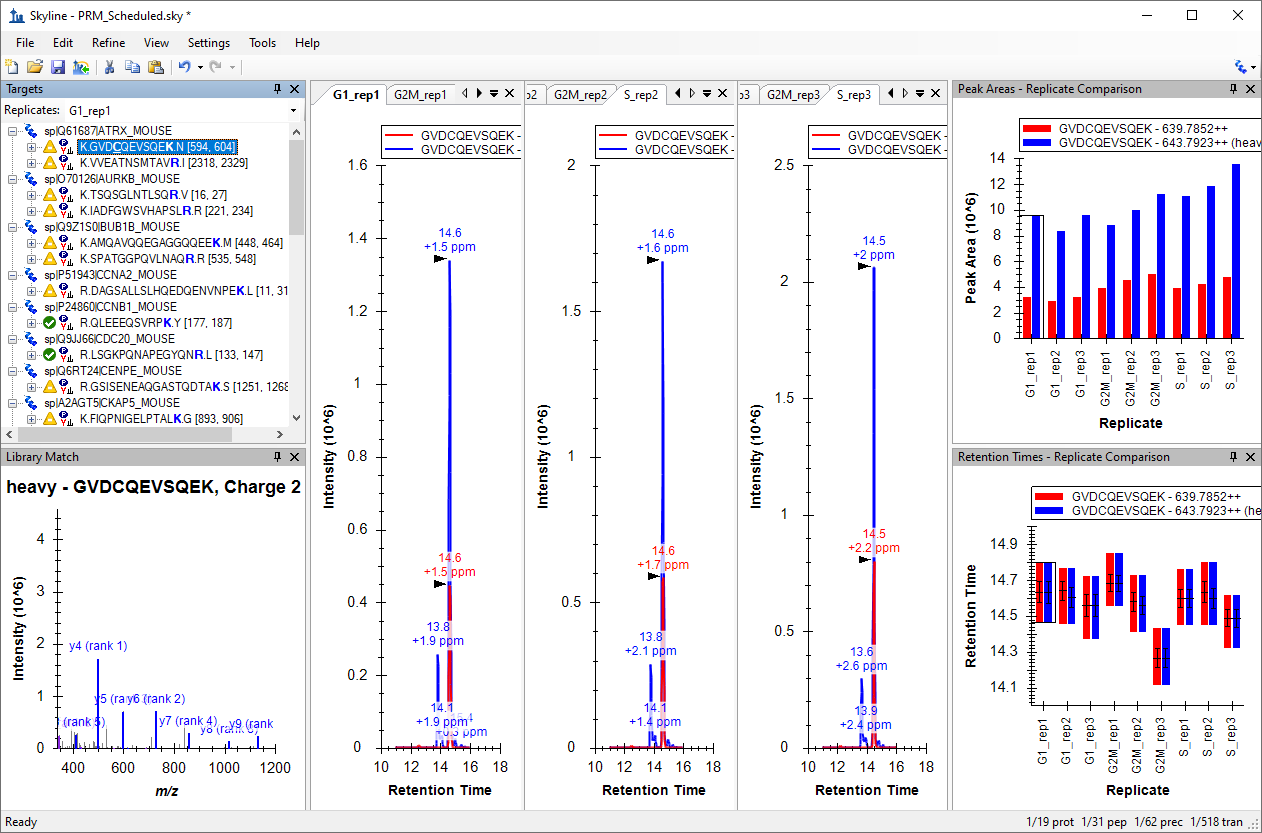The image size is (1262, 833).
Task: Open the Settings menu
Action: click(209, 43)
